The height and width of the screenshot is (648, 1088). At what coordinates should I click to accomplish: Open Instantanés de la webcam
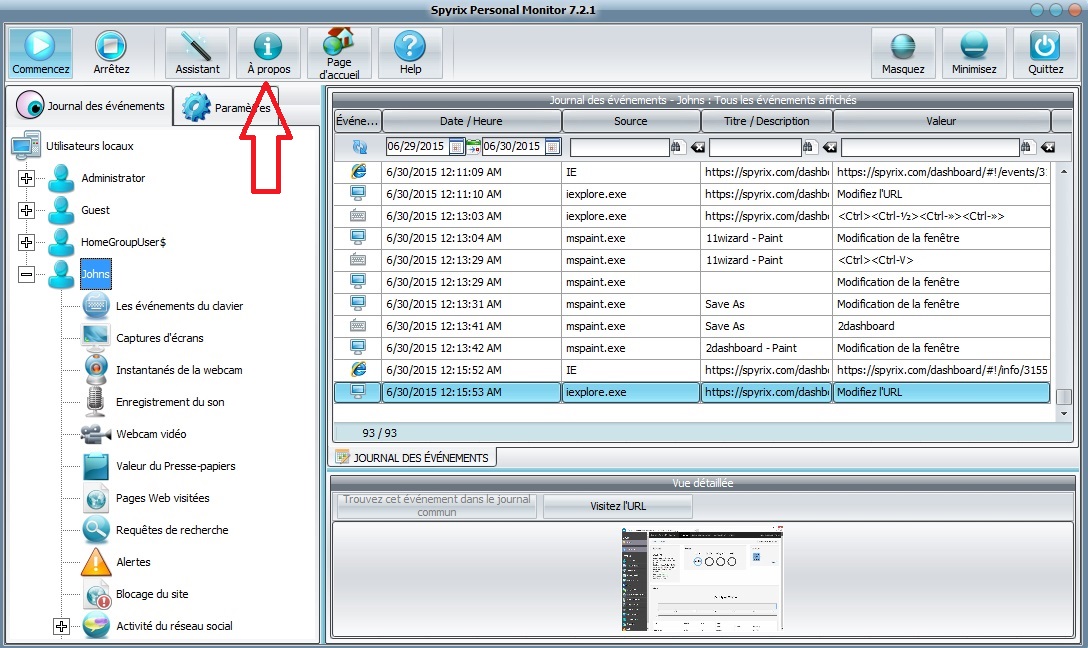[x=179, y=370]
